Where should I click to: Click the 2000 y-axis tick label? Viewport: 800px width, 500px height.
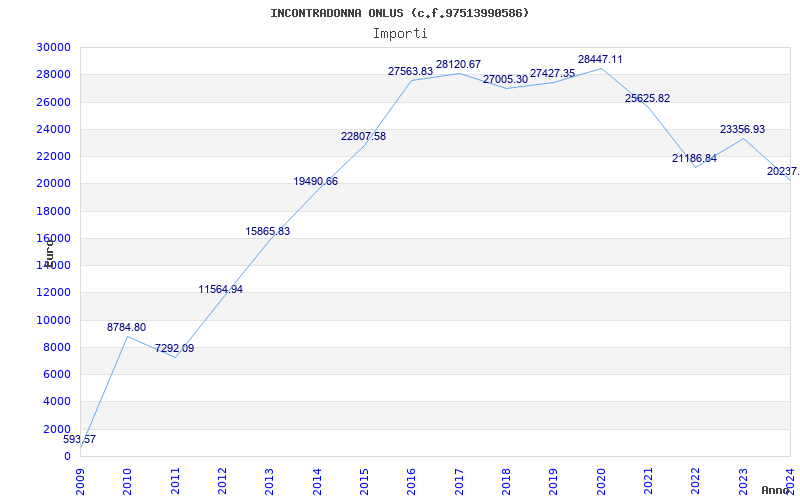57,429
